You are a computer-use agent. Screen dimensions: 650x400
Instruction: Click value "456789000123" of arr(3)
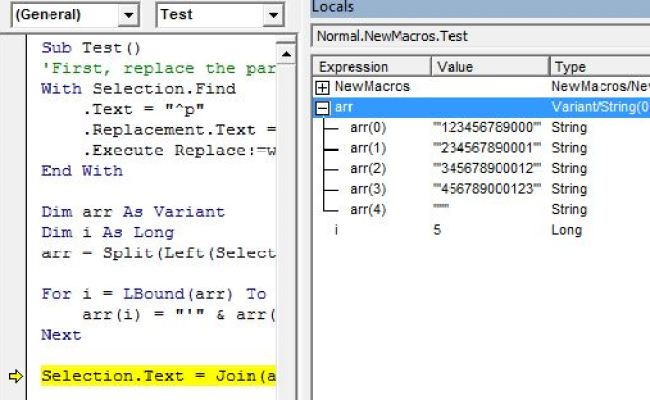coord(487,189)
